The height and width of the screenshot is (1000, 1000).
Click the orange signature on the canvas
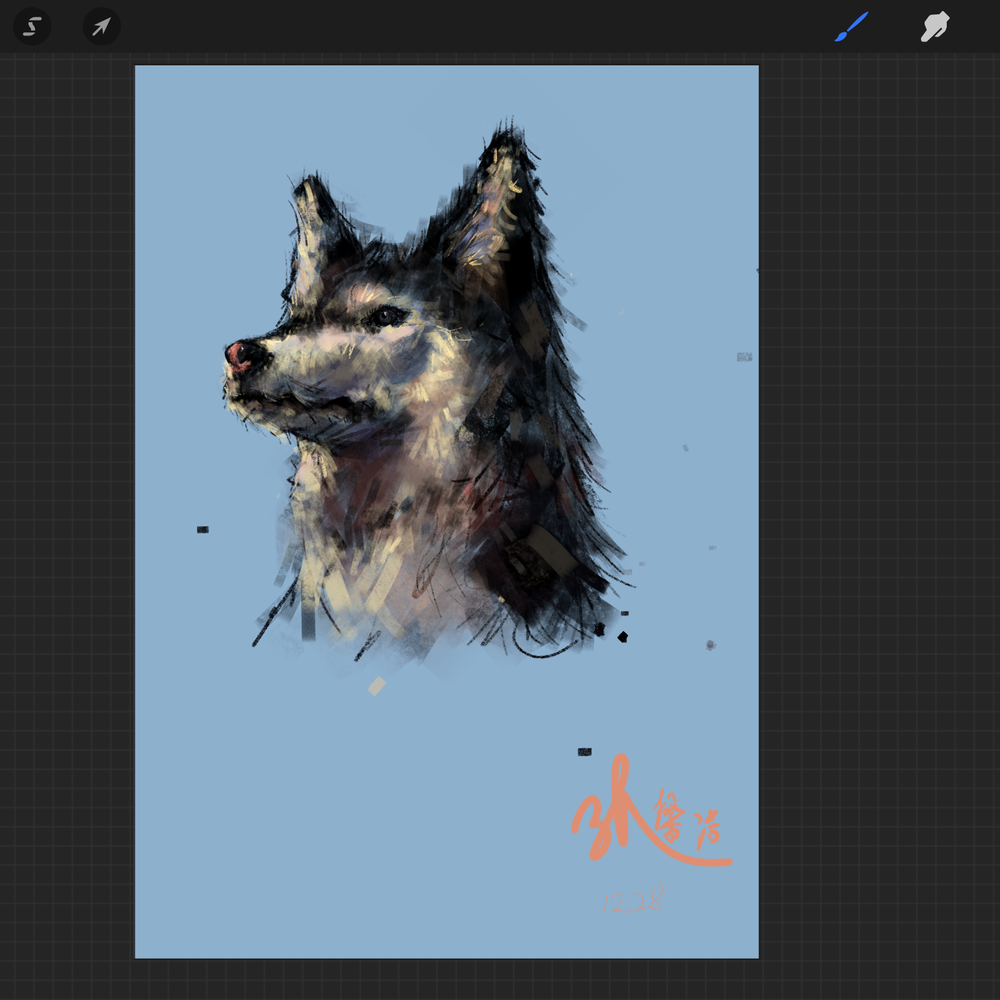pyautogui.click(x=651, y=810)
